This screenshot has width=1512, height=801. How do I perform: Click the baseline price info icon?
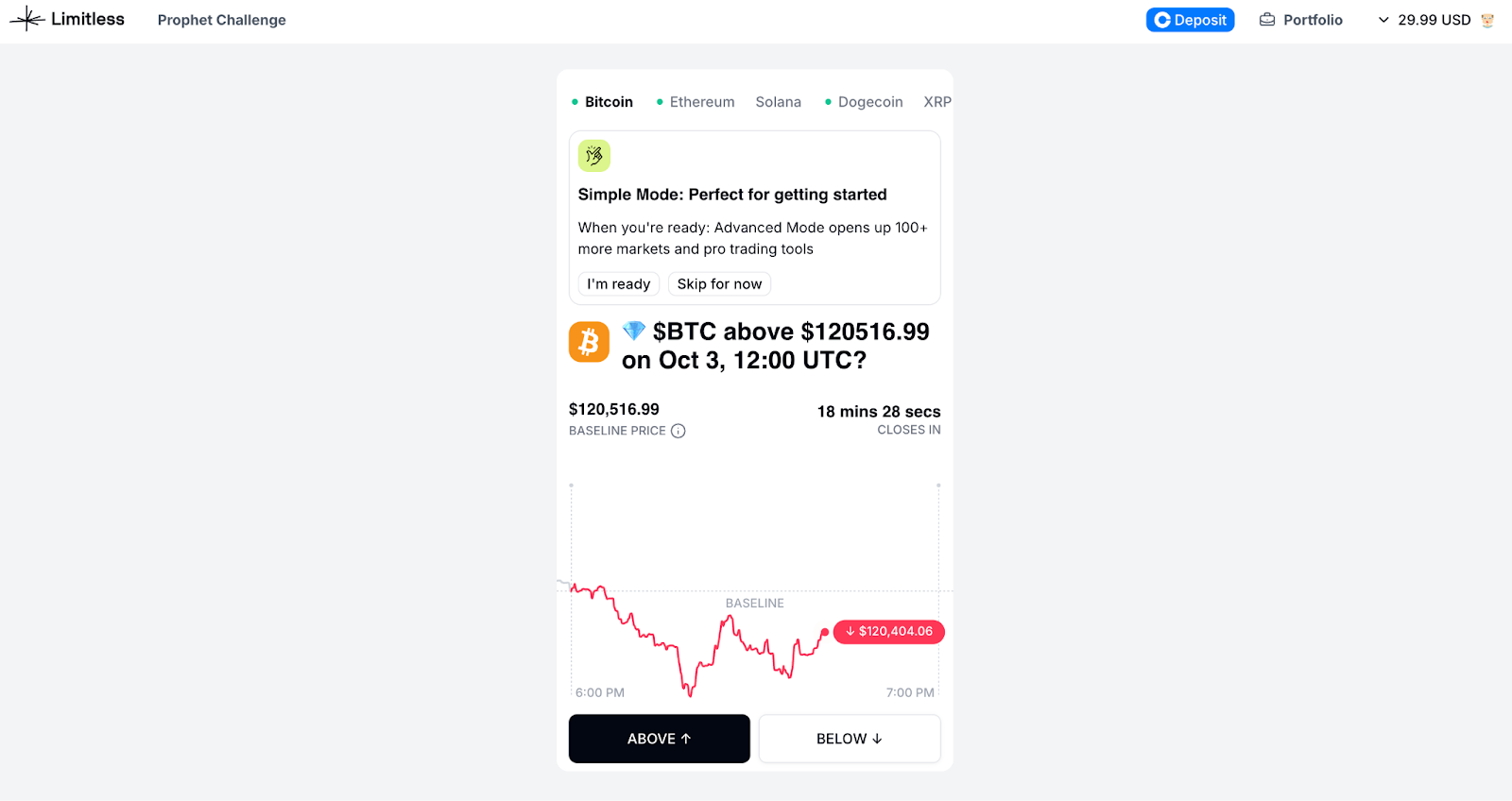point(678,431)
